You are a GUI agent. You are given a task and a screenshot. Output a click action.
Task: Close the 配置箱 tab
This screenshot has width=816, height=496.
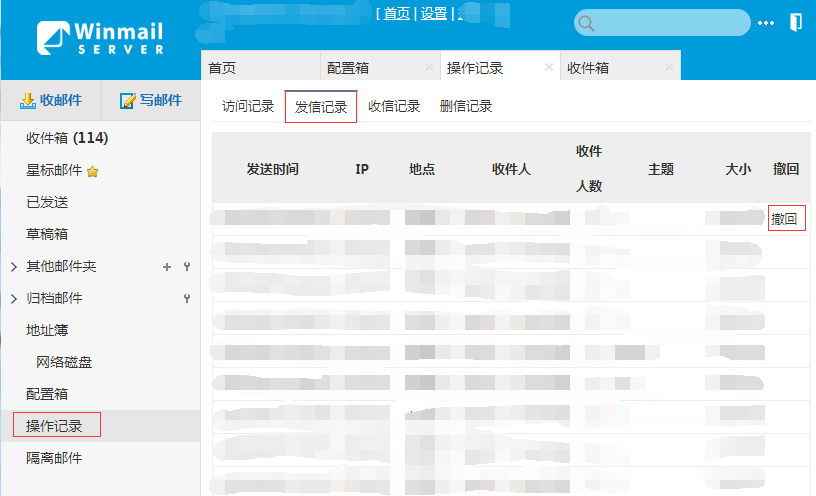click(x=429, y=68)
